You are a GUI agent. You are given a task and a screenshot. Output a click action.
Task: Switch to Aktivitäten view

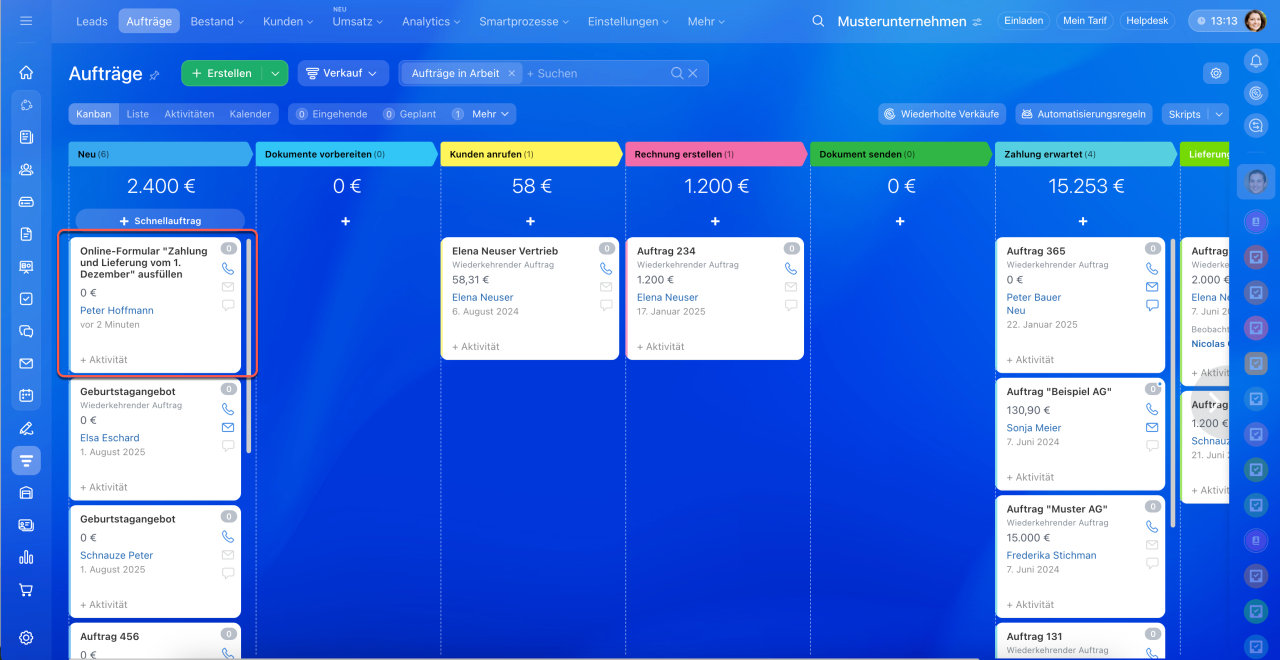pyautogui.click(x=189, y=114)
